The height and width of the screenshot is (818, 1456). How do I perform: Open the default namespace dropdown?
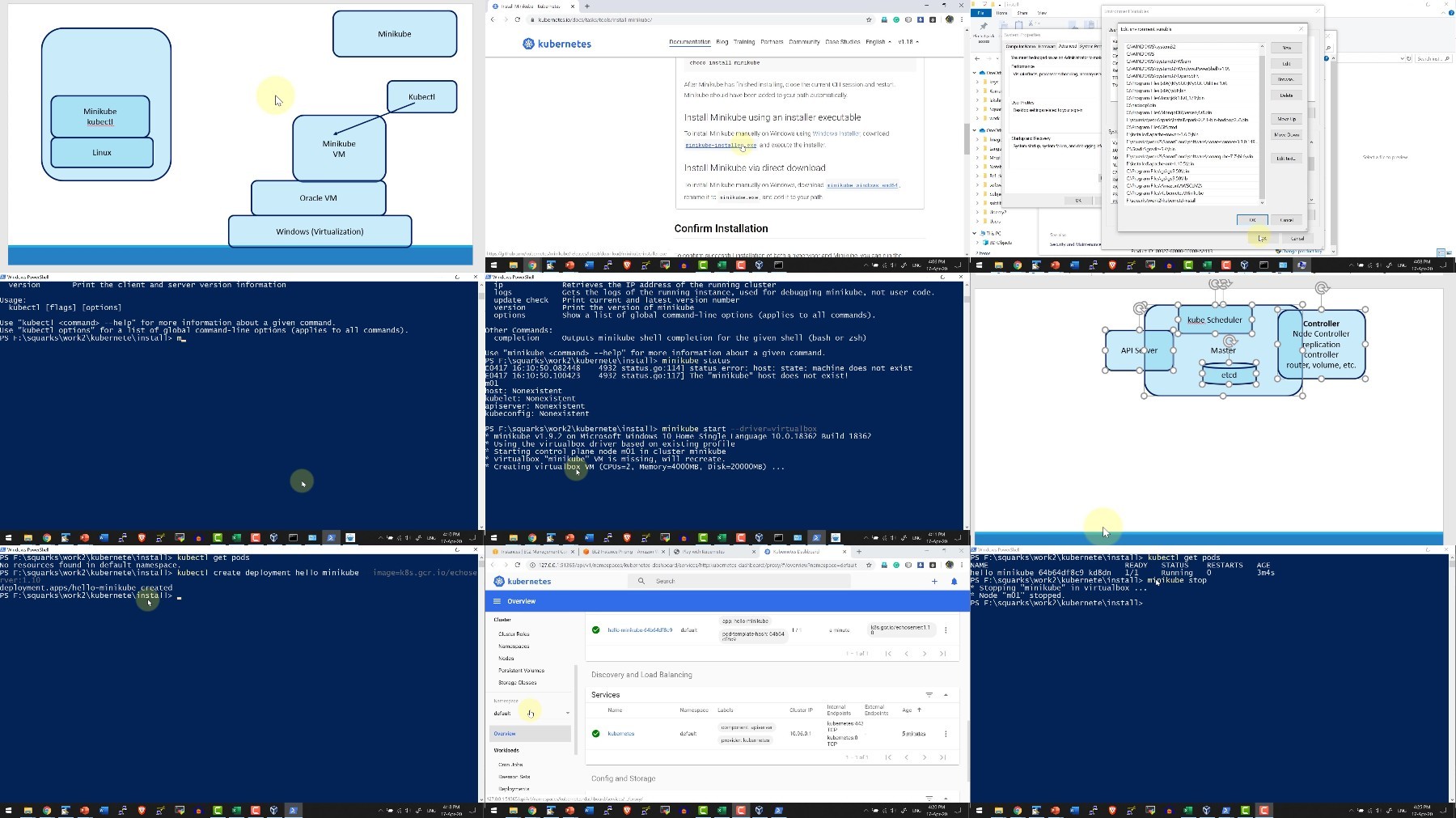point(531,713)
